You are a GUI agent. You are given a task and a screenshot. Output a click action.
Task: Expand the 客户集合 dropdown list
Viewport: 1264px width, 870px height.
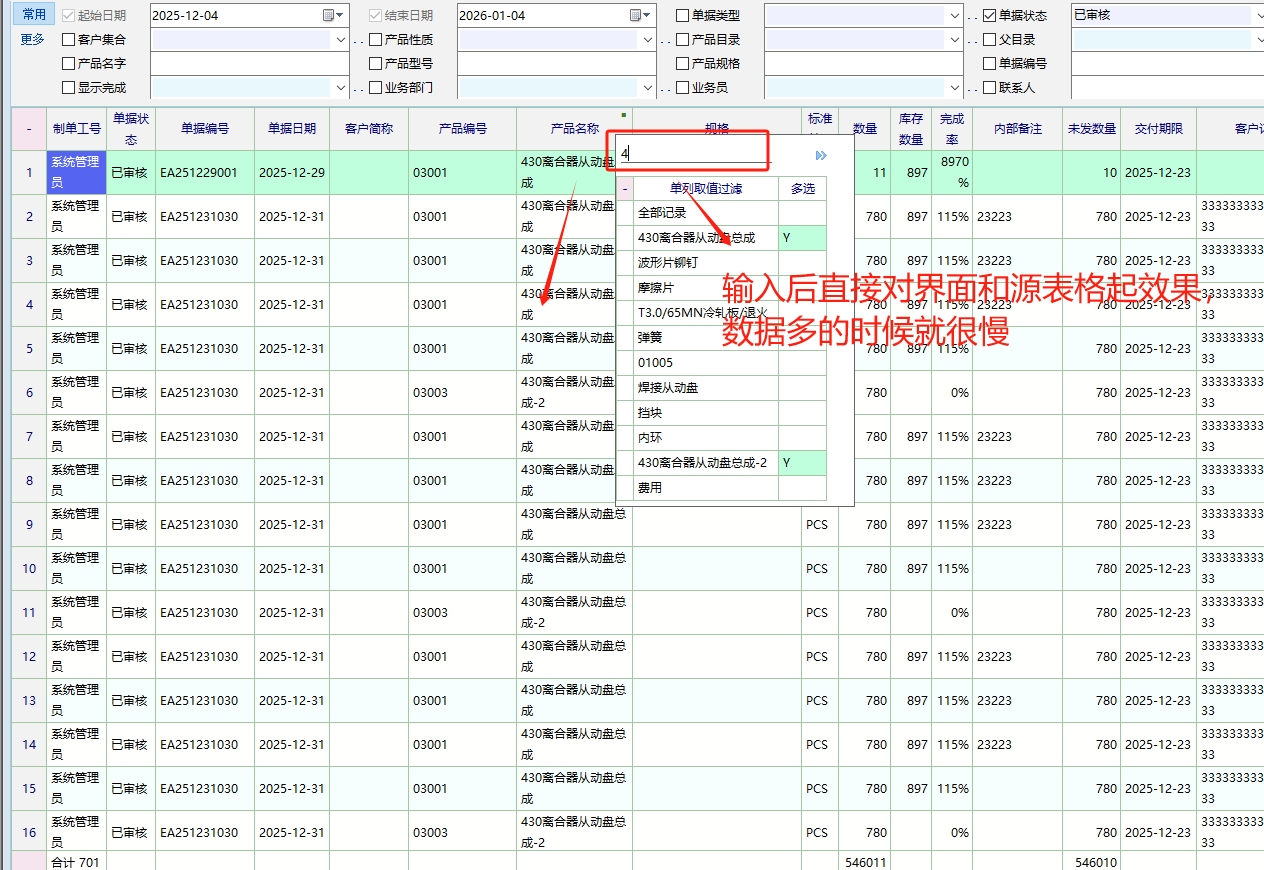tap(340, 40)
